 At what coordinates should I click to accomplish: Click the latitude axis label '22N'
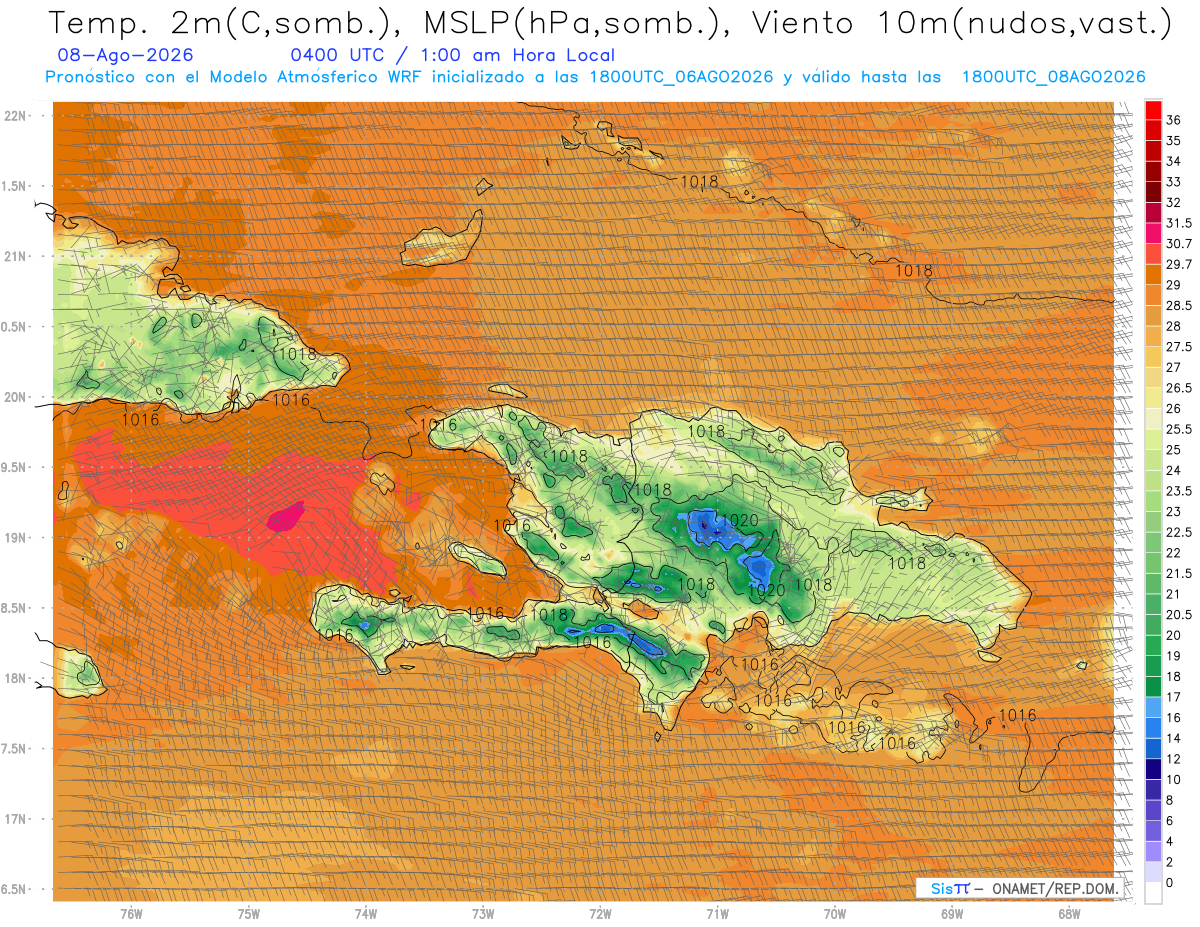(x=15, y=116)
